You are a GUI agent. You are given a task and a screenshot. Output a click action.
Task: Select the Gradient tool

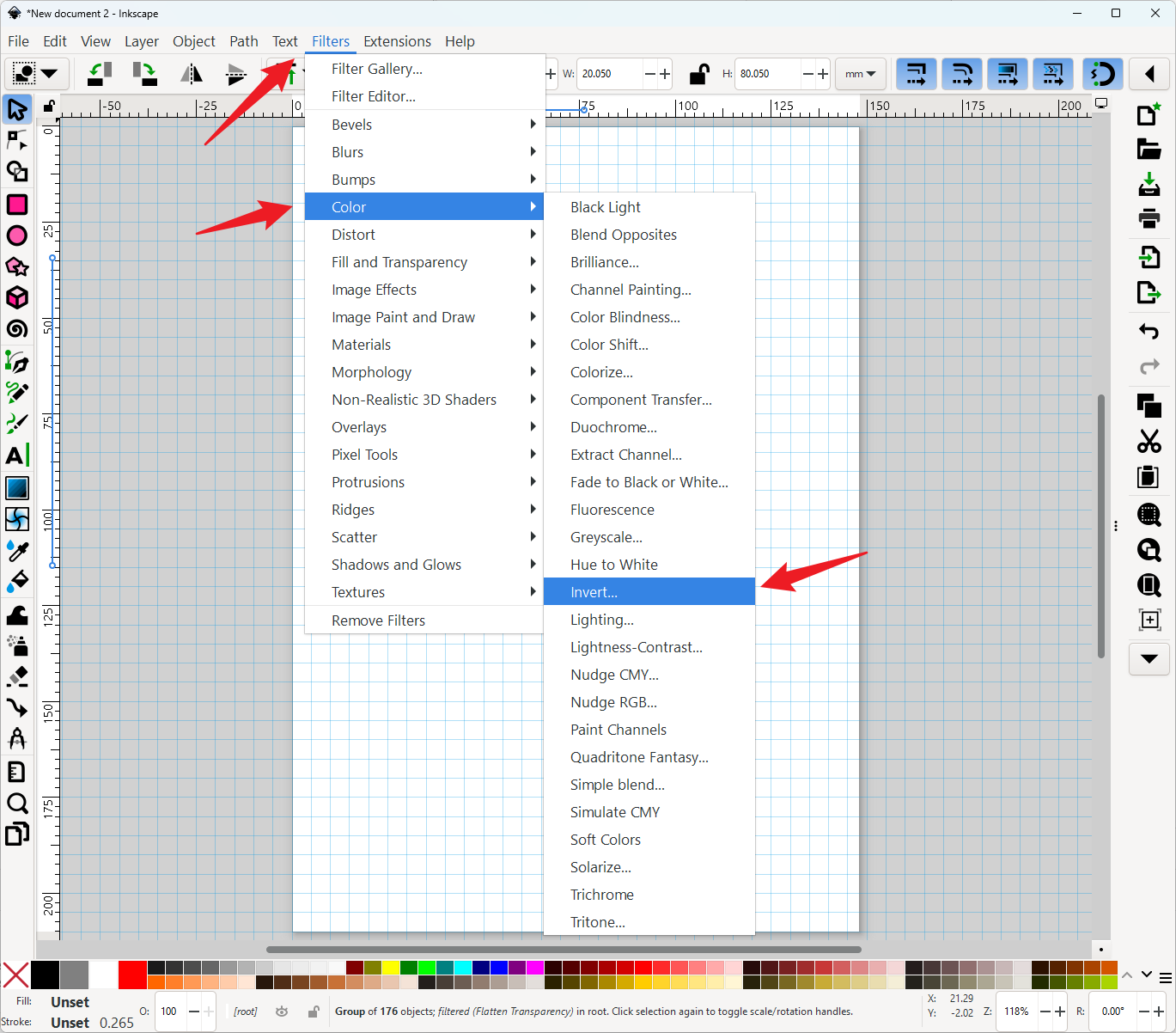(x=17, y=488)
